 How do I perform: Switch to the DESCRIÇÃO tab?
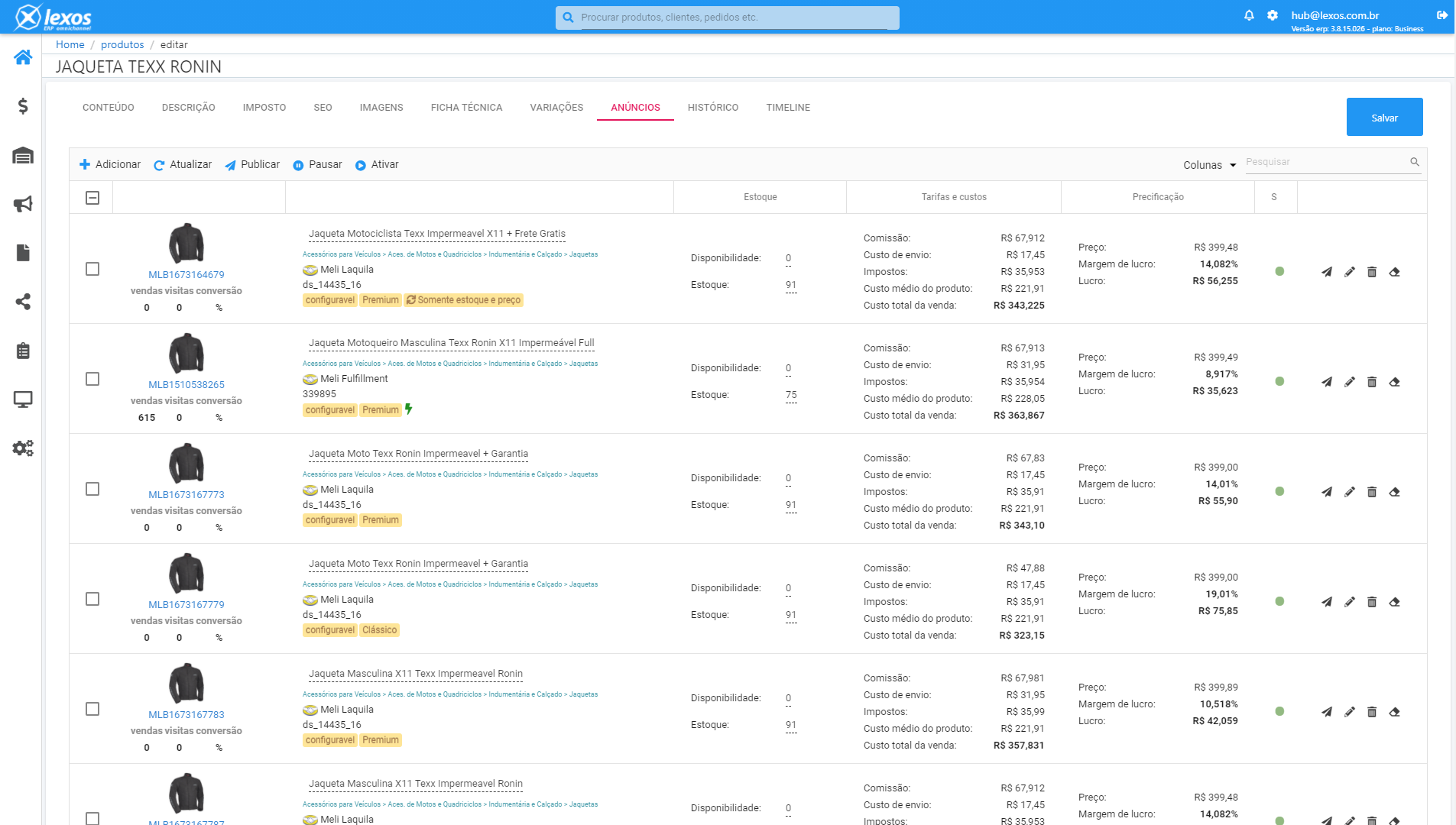click(x=189, y=108)
